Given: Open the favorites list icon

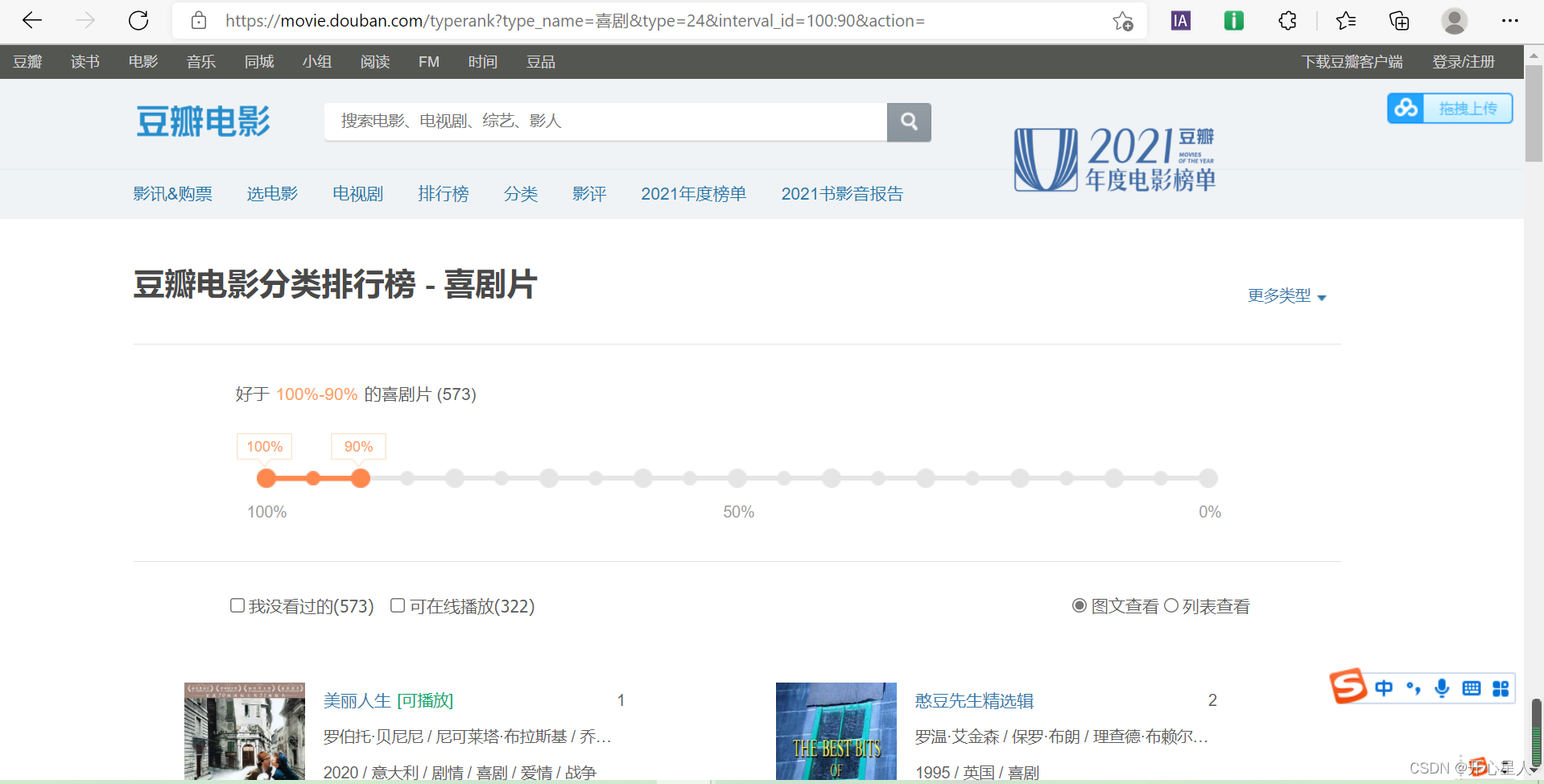Looking at the screenshot, I should (1346, 21).
